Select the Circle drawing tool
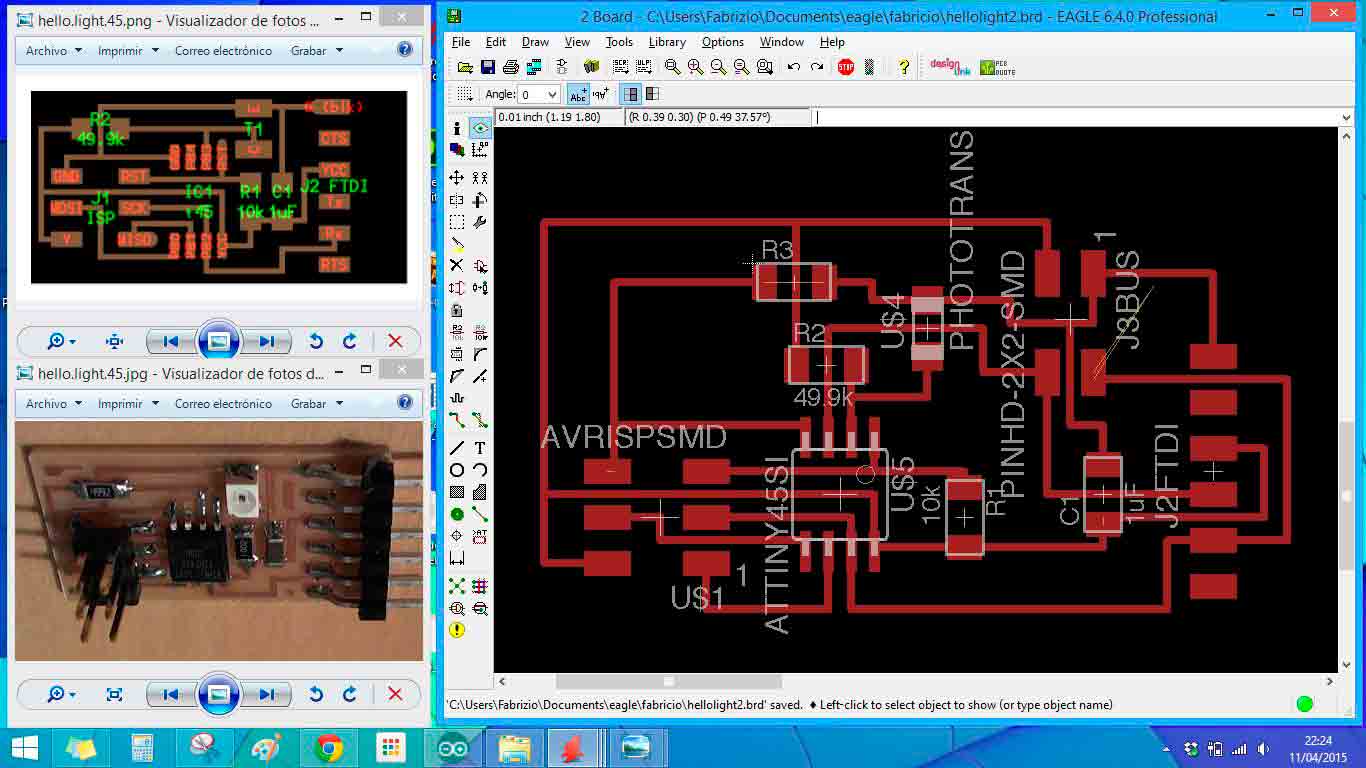The width and height of the screenshot is (1366, 768). [457, 469]
